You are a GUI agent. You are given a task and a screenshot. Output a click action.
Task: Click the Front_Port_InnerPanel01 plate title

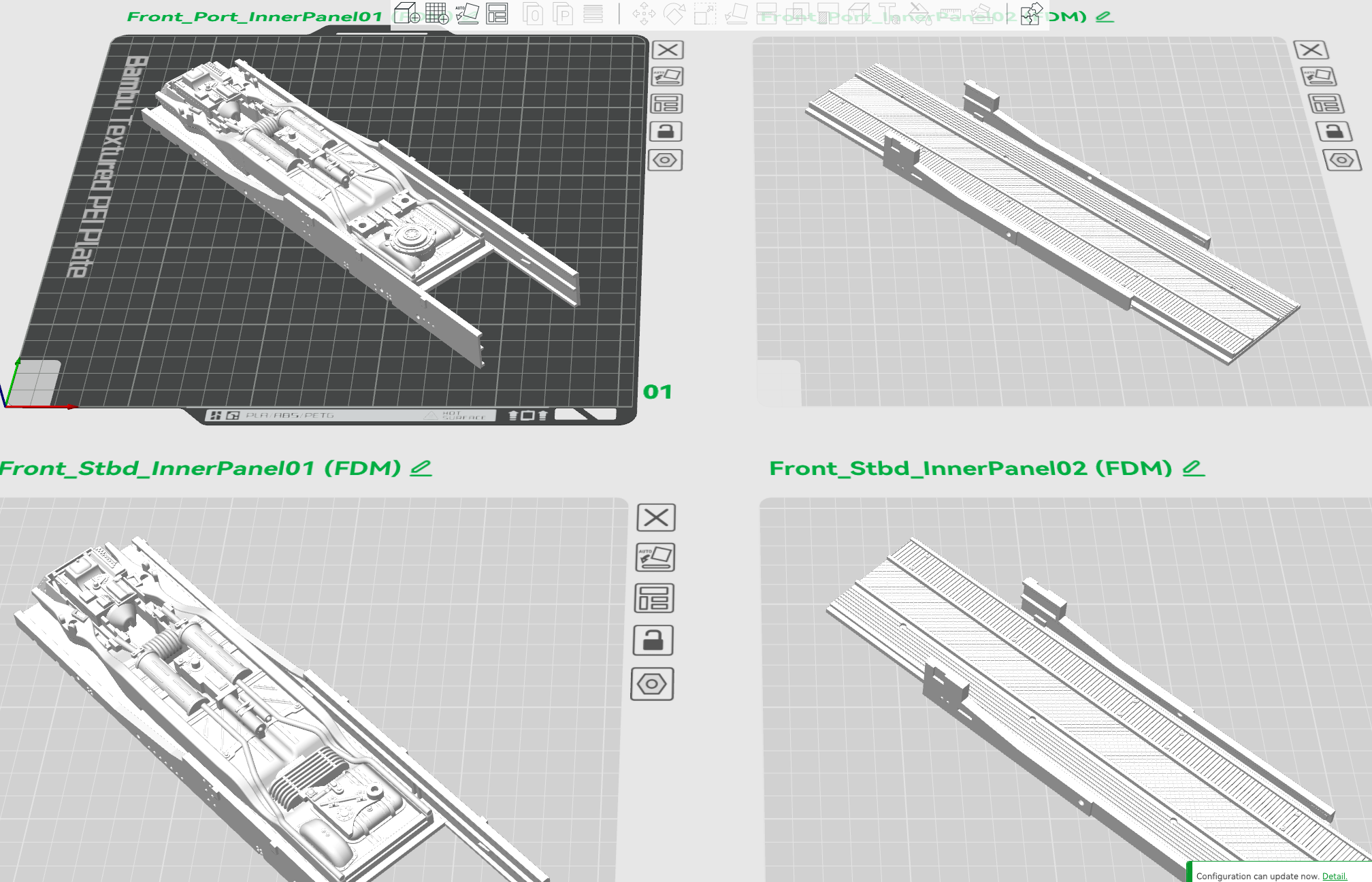point(255,16)
